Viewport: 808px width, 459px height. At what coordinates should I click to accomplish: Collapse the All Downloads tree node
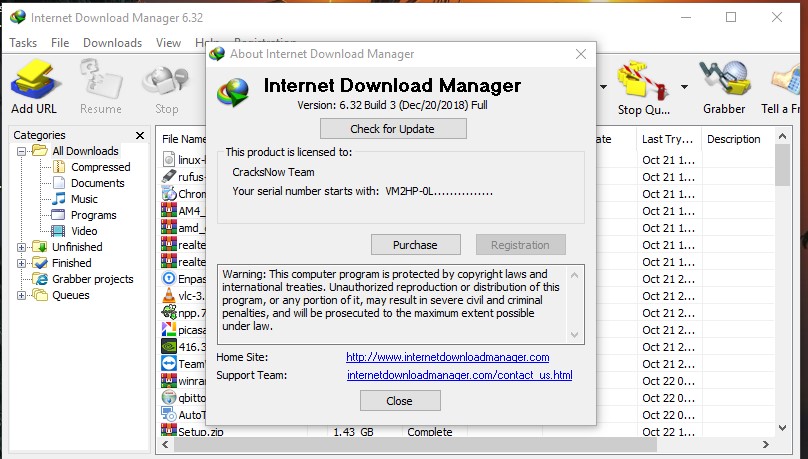coord(21,151)
